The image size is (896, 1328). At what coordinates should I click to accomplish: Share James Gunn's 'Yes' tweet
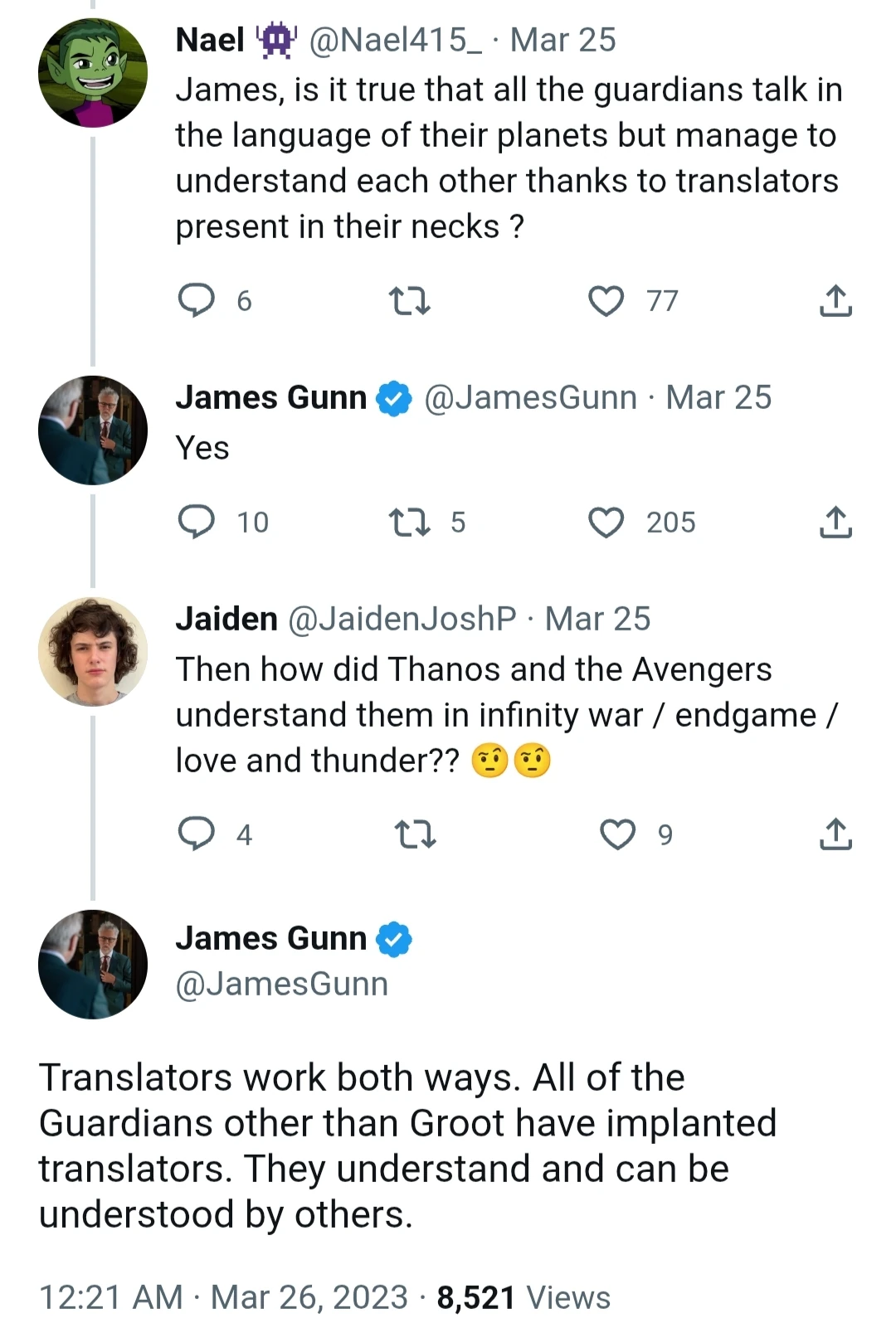[835, 522]
